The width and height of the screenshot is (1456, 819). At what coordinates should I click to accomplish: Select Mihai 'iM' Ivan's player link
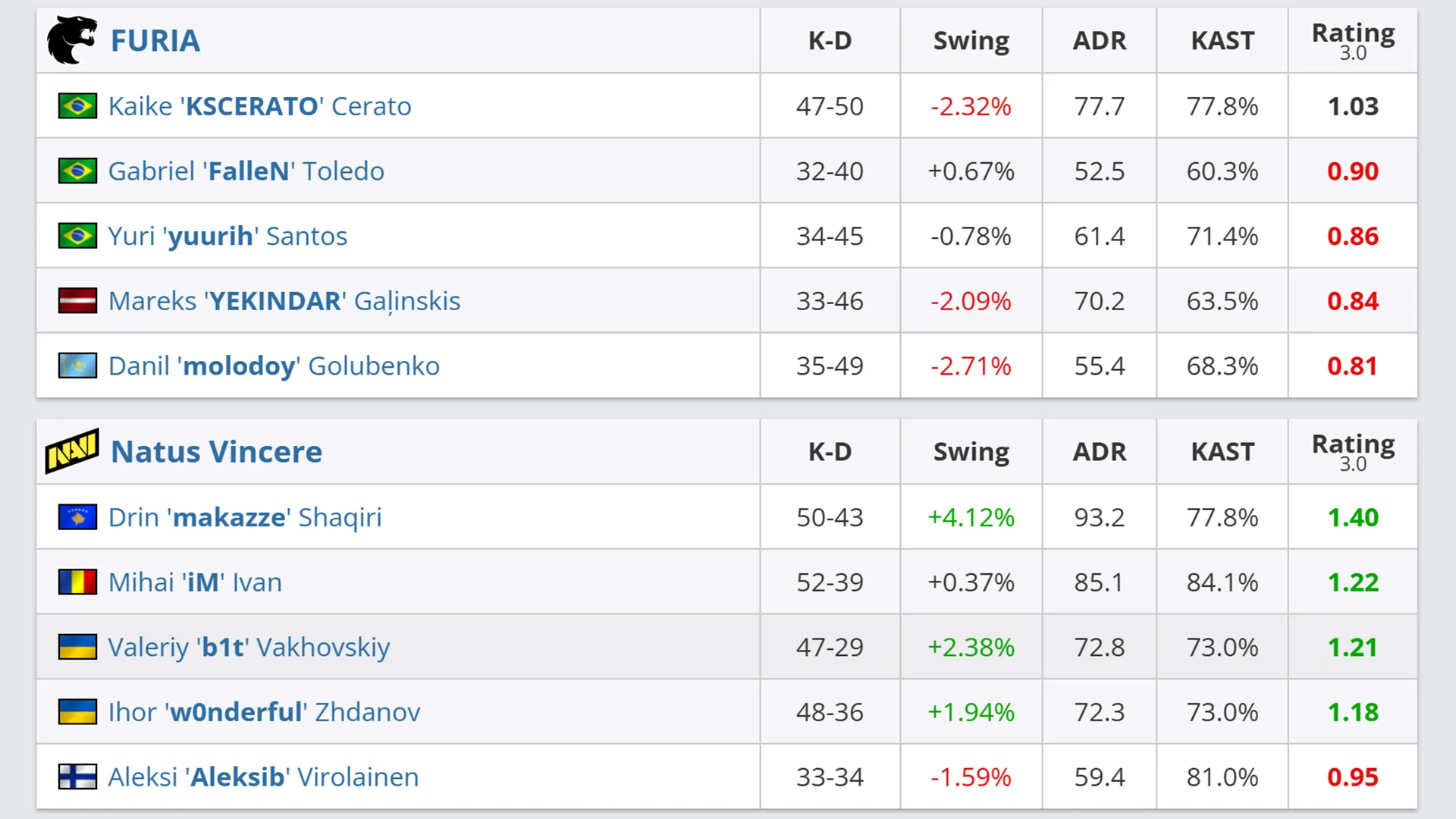tap(195, 582)
